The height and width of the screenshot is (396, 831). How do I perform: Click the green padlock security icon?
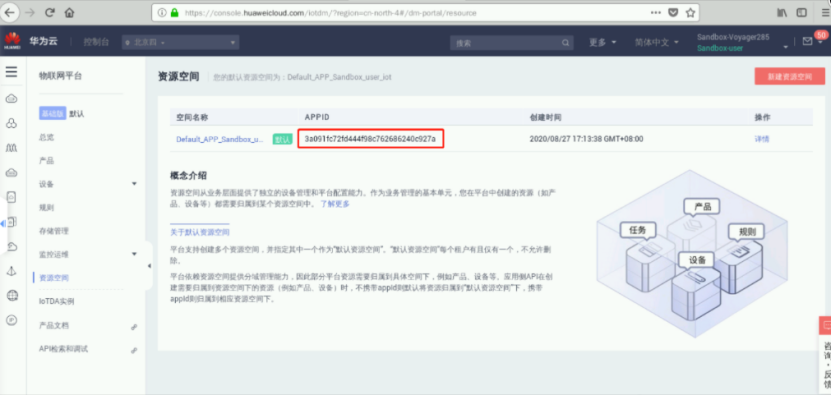(174, 13)
